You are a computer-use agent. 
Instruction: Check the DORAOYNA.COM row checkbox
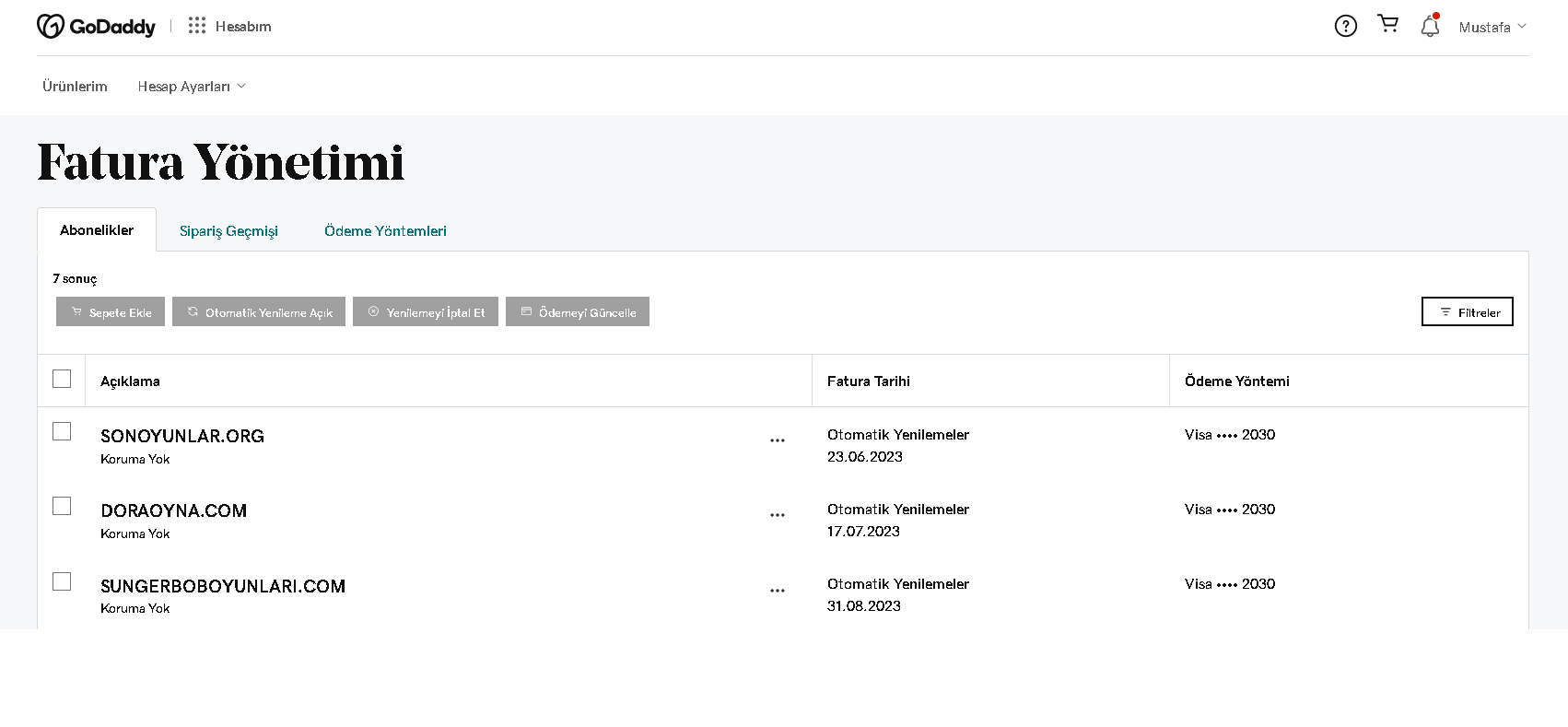62,506
